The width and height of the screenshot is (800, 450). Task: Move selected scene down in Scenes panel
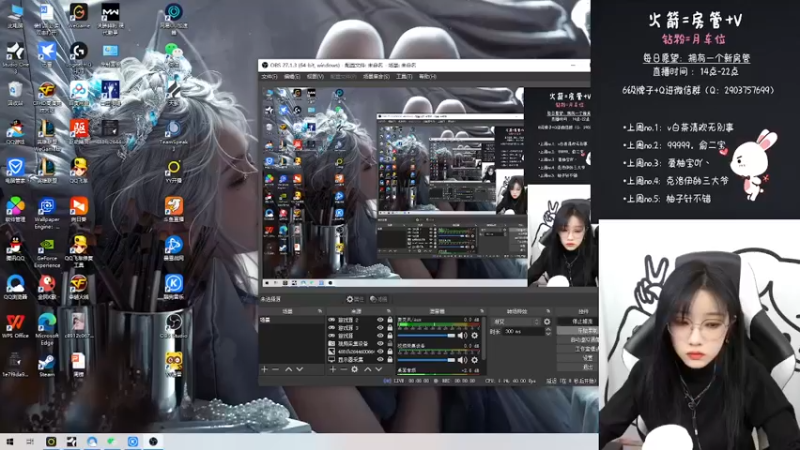[x=299, y=369]
